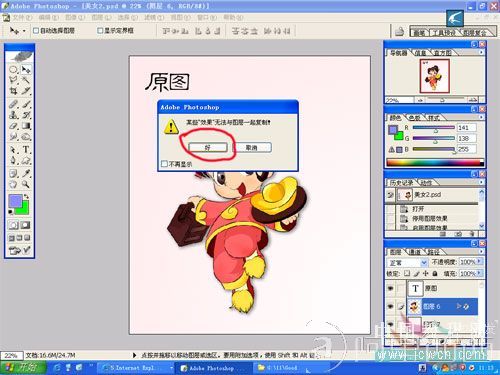This screenshot has height=375, width=500.
Task: Click the green background color swatch
Action: pyautogui.click(x=25, y=210)
